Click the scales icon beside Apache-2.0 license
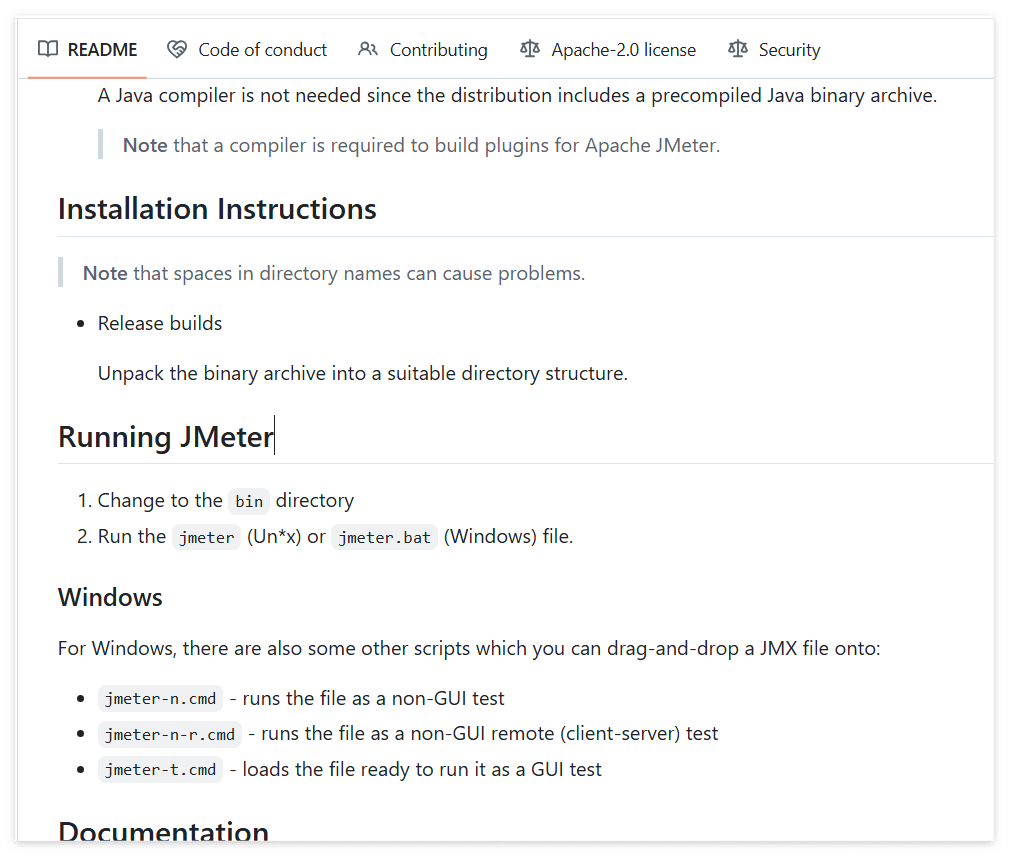Image resolution: width=1009 pixels, height=856 pixels. tap(530, 49)
